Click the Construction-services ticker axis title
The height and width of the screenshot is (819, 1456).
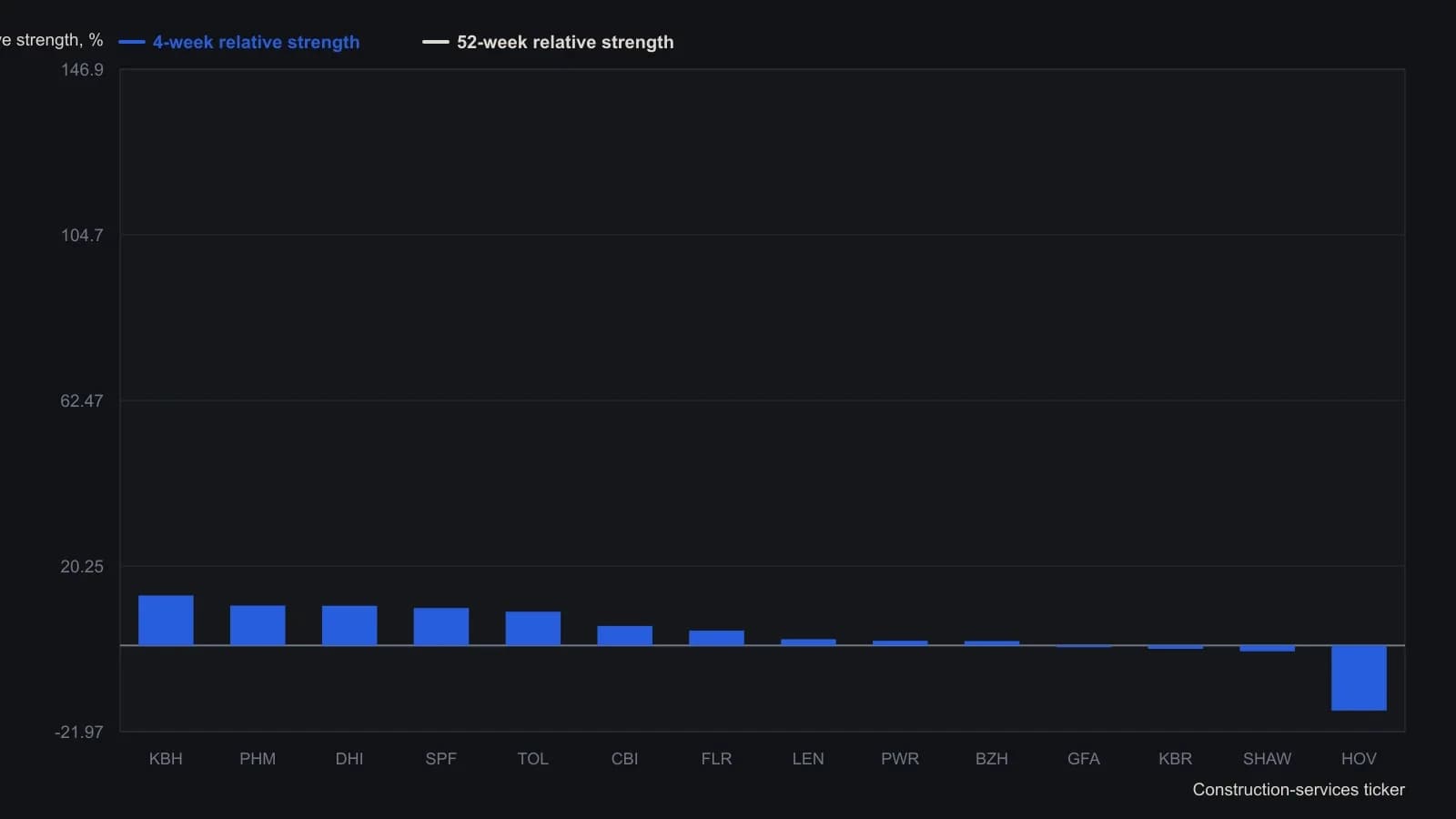point(1299,790)
